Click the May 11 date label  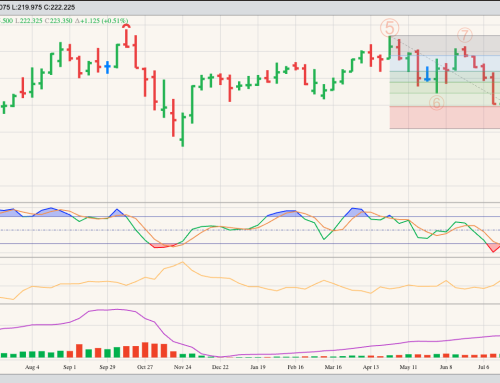(x=408, y=367)
